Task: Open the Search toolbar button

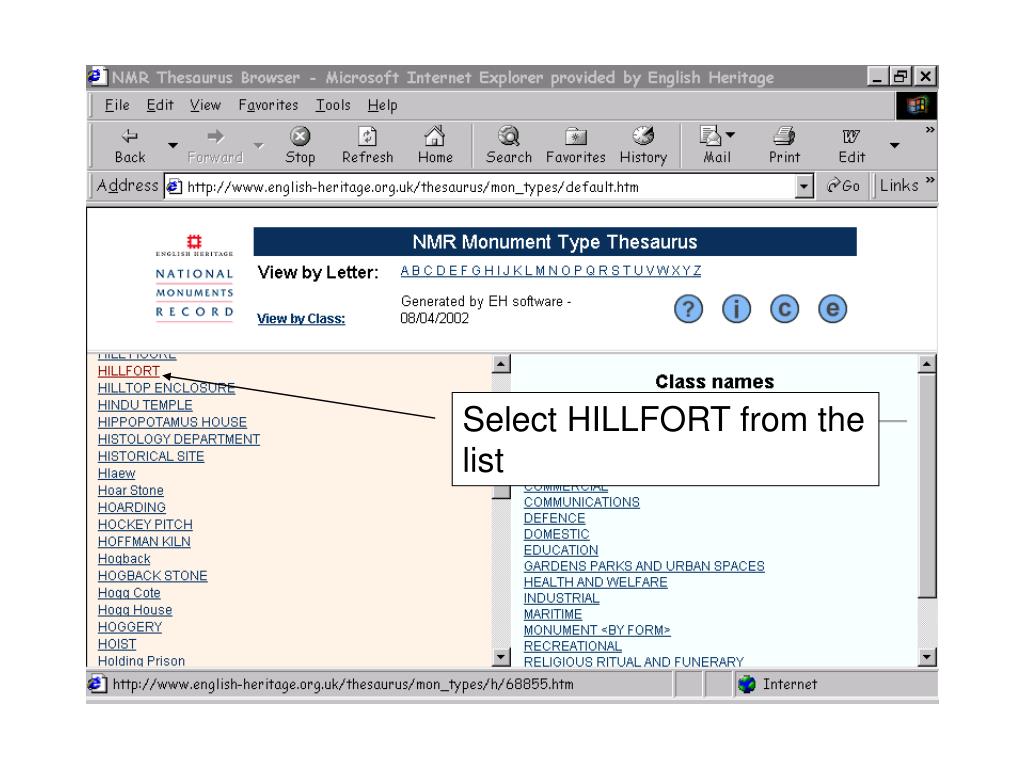Action: click(509, 146)
